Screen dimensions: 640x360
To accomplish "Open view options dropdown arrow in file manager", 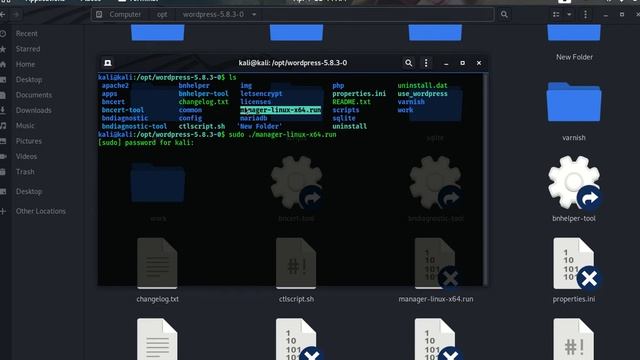I will (569, 14).
